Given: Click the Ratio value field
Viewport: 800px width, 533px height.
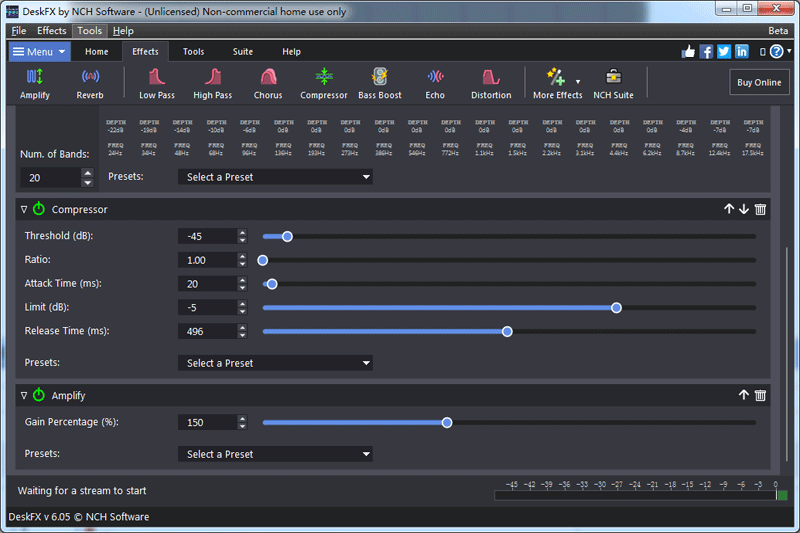Looking at the screenshot, I should (x=208, y=260).
